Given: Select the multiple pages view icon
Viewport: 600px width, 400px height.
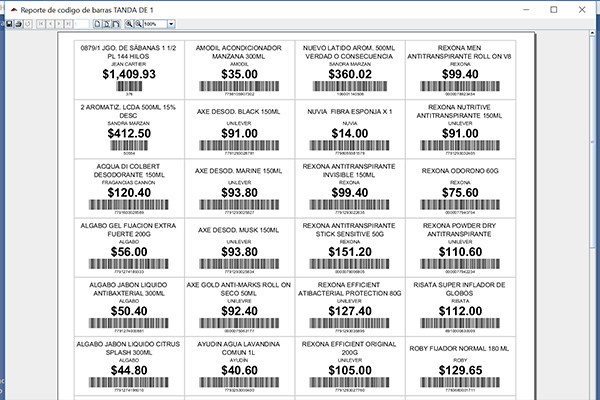Looking at the screenshot, I should pos(116,24).
